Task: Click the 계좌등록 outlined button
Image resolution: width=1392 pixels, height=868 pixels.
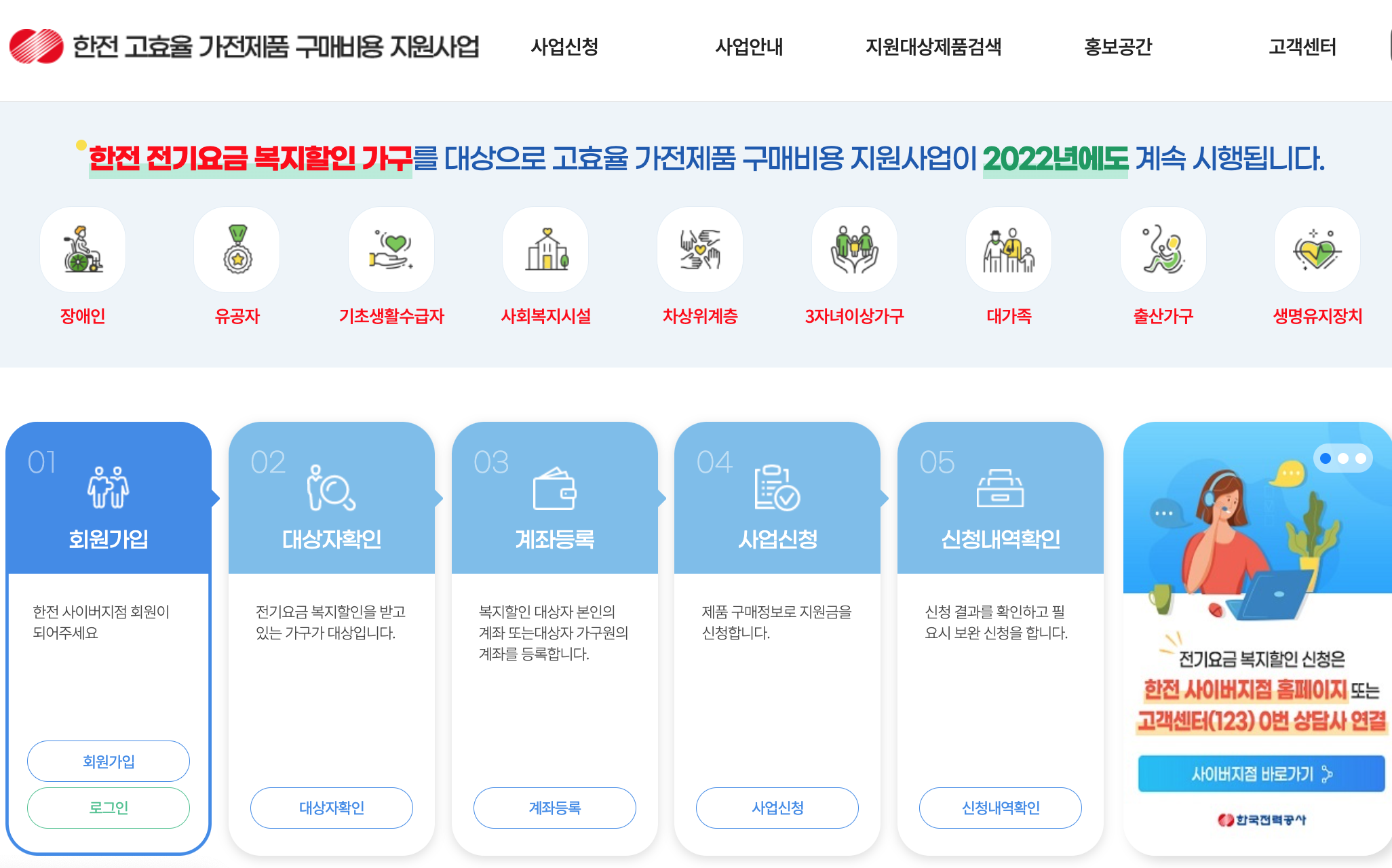Action: point(555,808)
